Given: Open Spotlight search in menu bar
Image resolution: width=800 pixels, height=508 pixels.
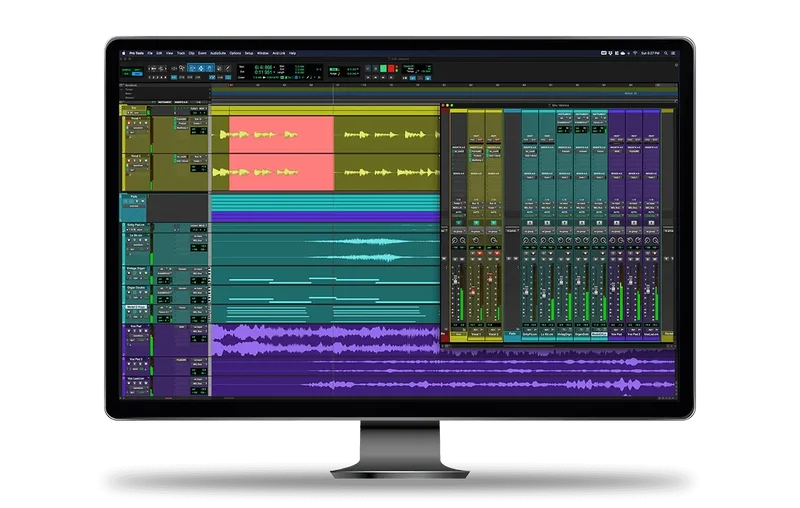Looking at the screenshot, I should tap(666, 53).
